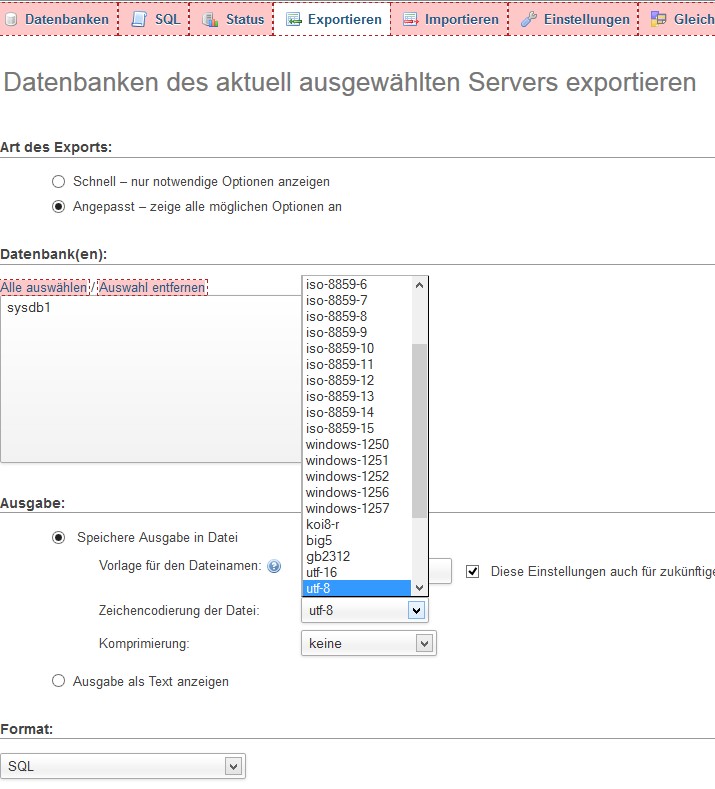
Task: Click the Importieren tab icon
Action: click(411, 20)
